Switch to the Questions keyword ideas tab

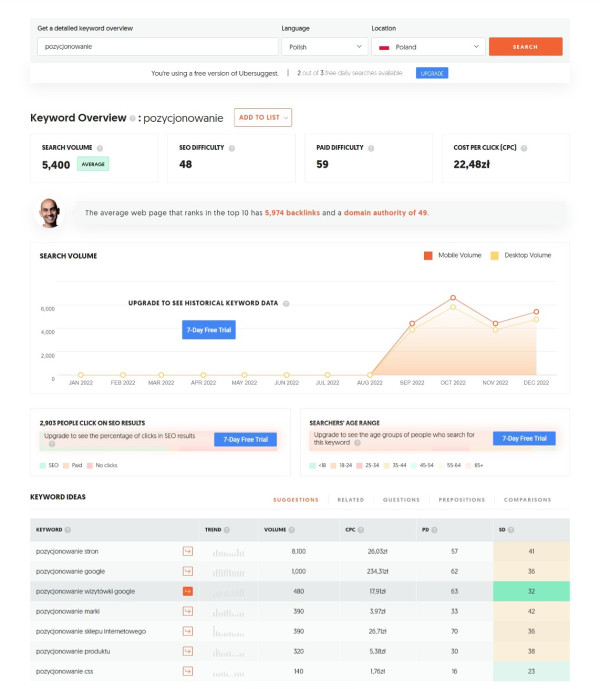point(401,500)
